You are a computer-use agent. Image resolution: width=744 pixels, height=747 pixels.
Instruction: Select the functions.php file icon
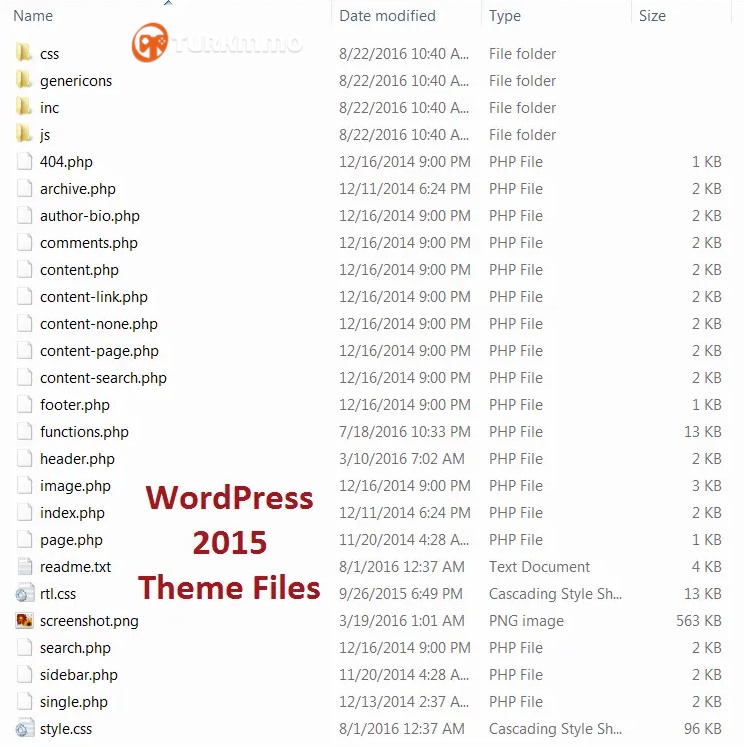coord(24,431)
